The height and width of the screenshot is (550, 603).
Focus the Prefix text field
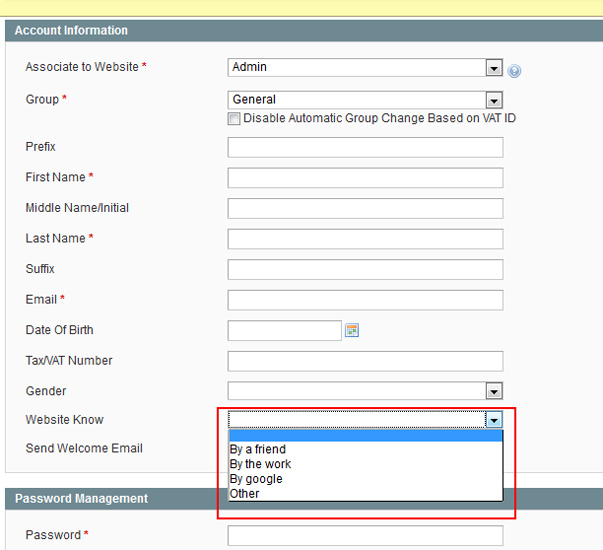365,147
